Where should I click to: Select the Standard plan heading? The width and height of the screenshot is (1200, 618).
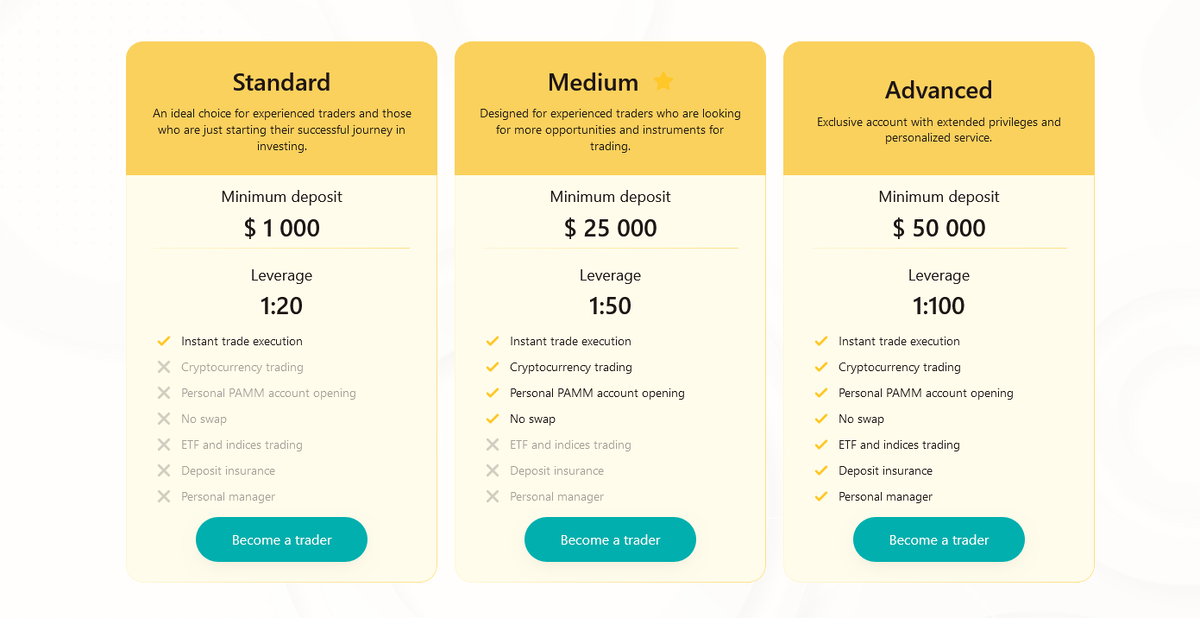click(x=282, y=82)
